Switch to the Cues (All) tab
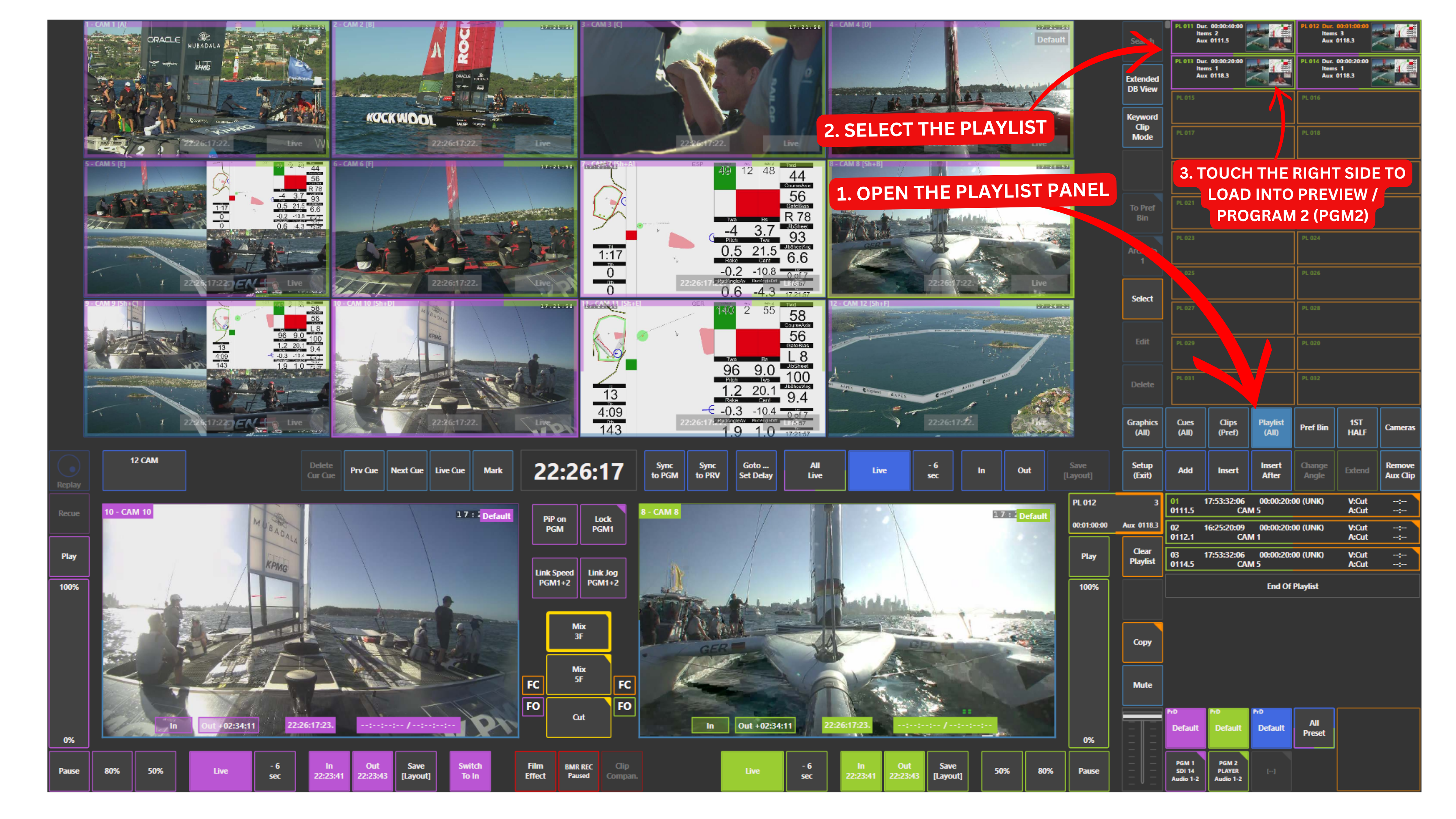 1185,427
